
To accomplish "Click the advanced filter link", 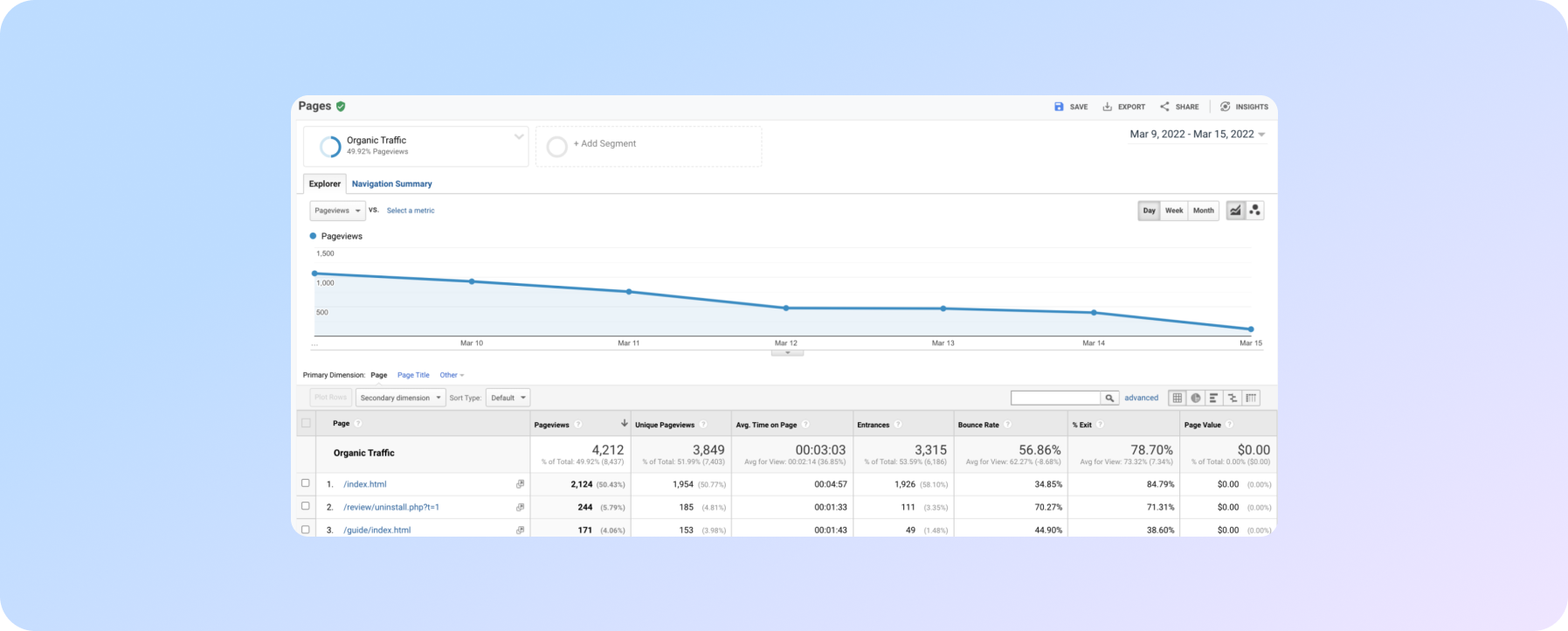I will tap(1141, 398).
